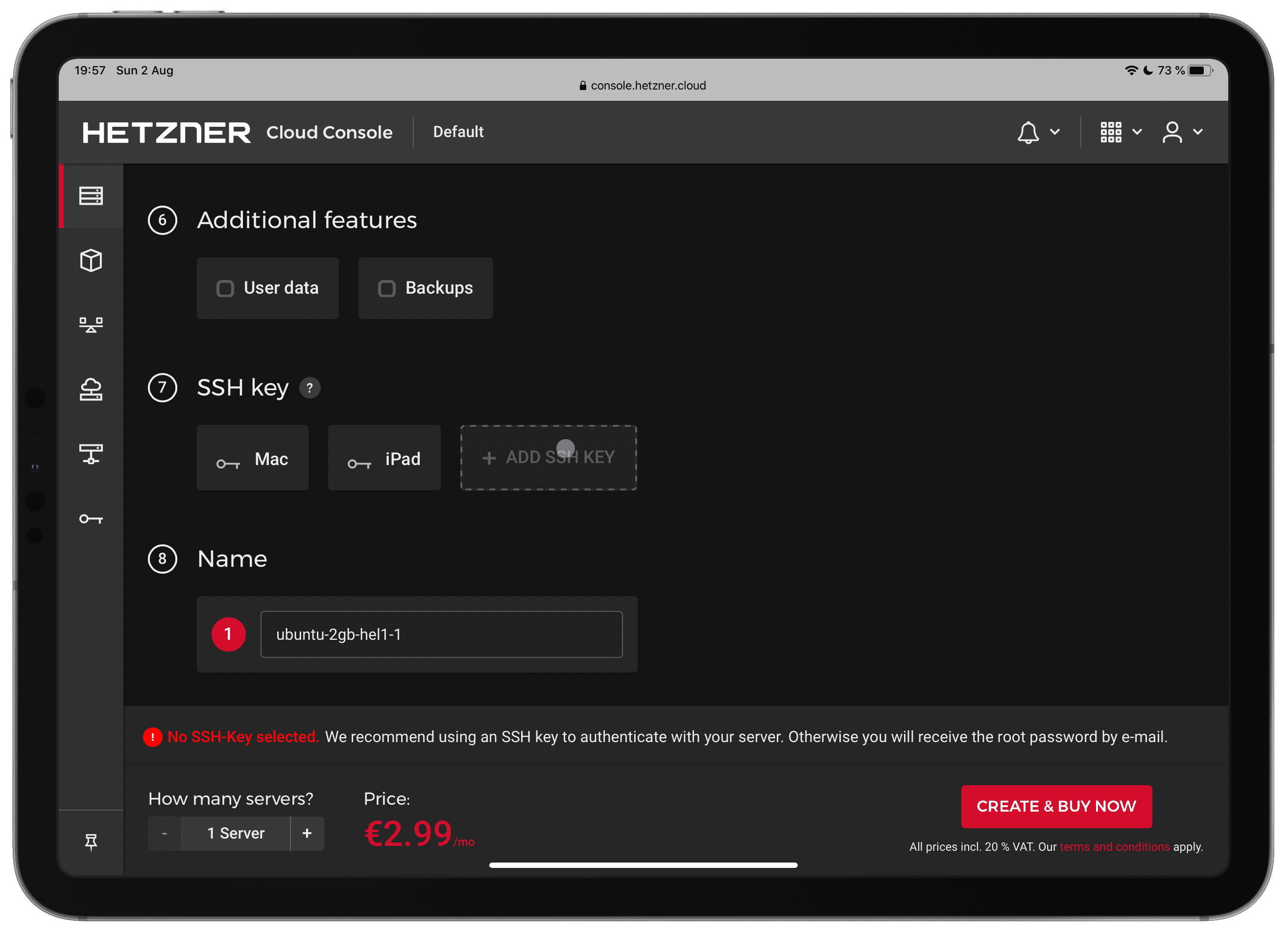Expand the notifications chevron
This screenshot has height=934, width=1288.
pos(1054,132)
